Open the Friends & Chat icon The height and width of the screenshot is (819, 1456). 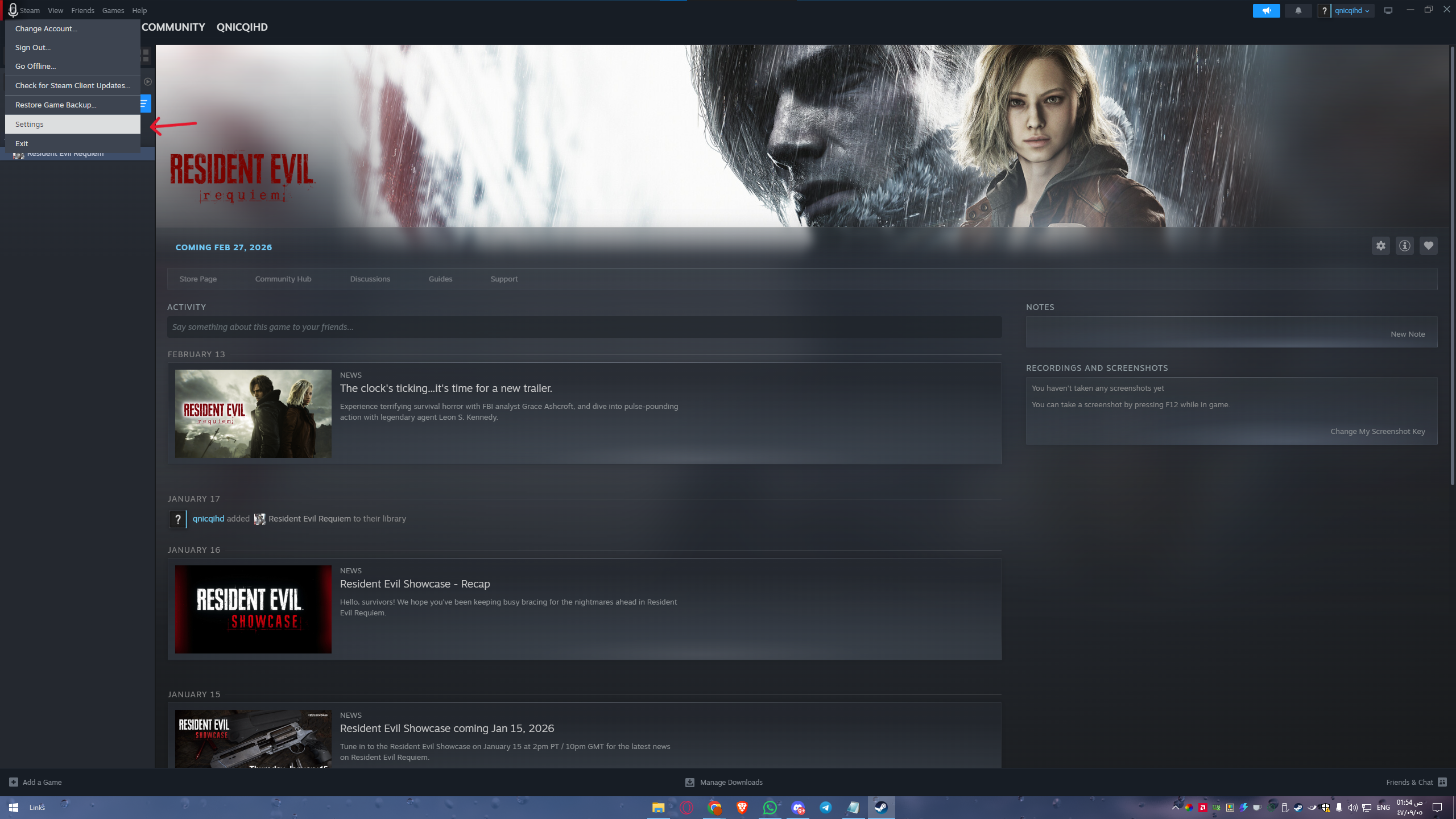click(1442, 782)
